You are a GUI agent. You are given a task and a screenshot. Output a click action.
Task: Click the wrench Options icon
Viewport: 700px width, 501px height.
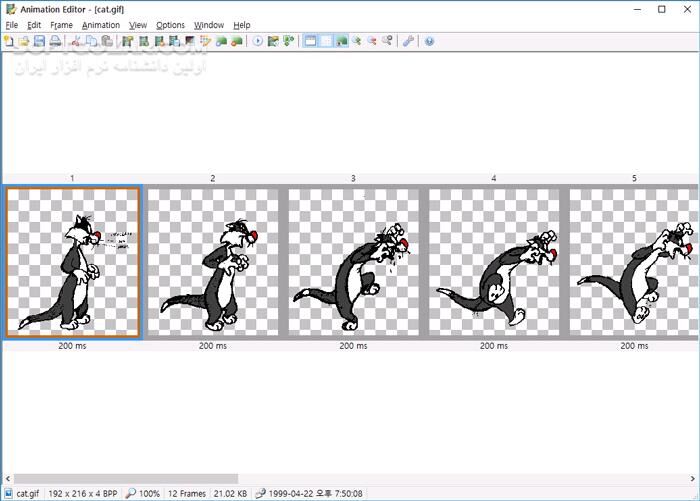(408, 41)
